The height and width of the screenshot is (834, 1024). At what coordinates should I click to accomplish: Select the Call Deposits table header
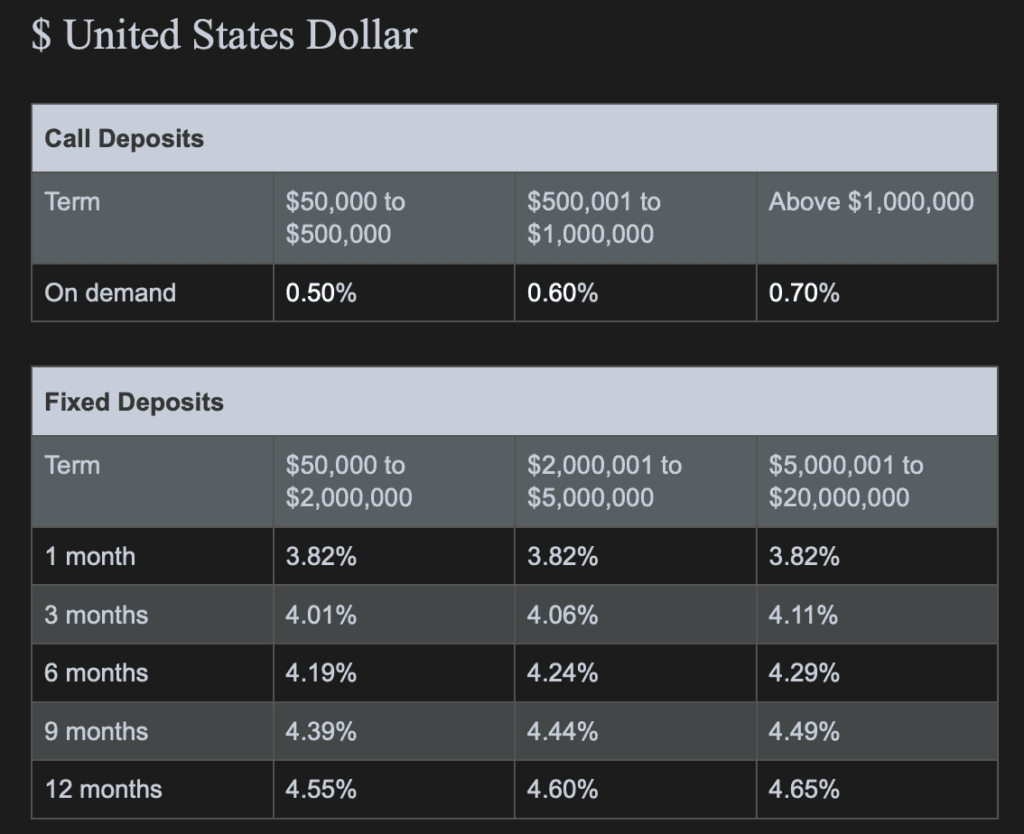click(124, 138)
